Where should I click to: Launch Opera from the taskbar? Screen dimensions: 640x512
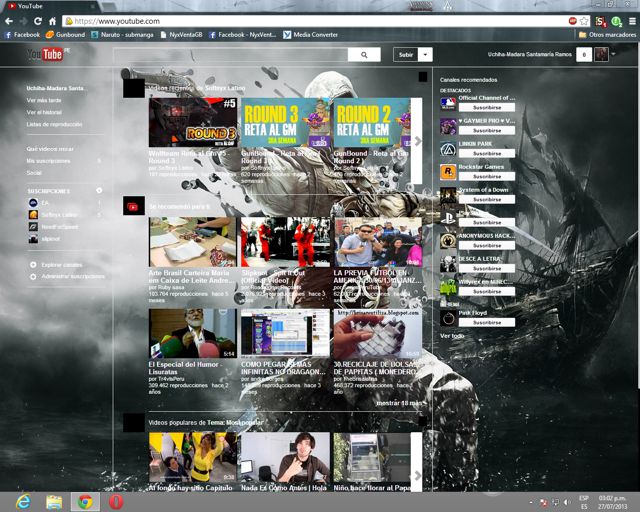116,502
